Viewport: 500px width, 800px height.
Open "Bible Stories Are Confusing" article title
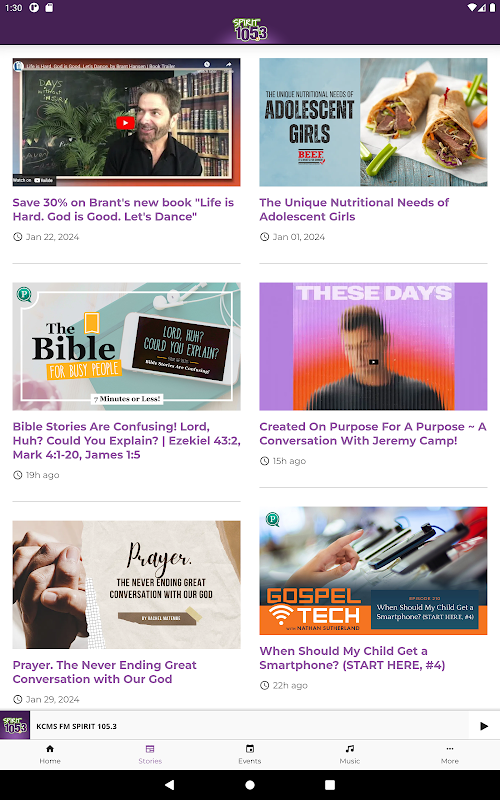(127, 440)
